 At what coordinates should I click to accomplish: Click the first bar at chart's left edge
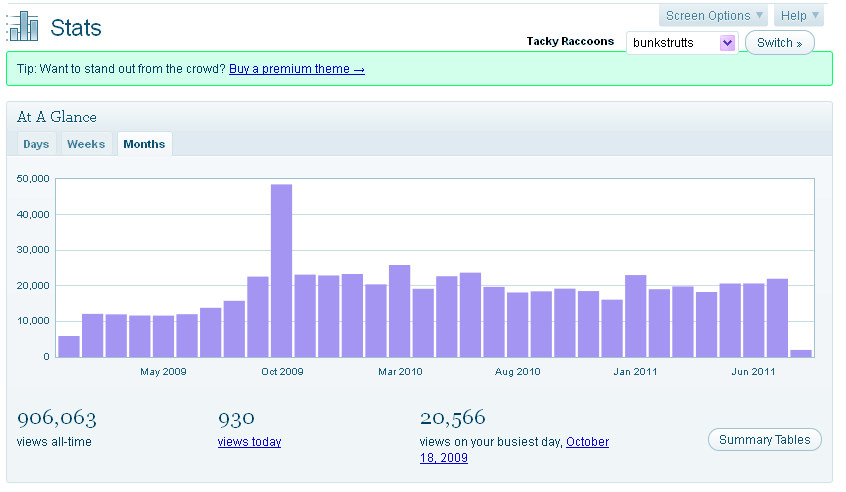(x=69, y=346)
